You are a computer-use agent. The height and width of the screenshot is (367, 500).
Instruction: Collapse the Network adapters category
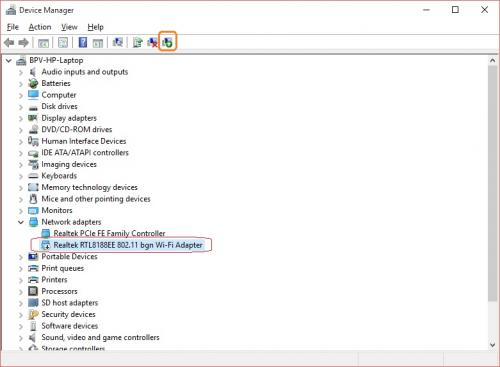(x=21, y=222)
